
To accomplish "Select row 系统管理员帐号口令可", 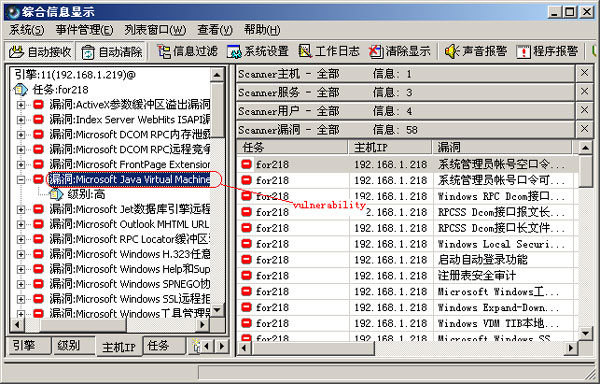I will click(407, 181).
